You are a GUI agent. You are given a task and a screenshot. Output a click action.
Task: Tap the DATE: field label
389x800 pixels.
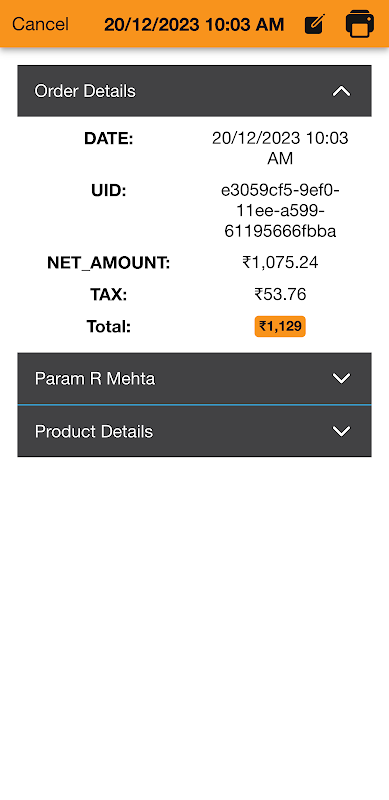(x=109, y=138)
